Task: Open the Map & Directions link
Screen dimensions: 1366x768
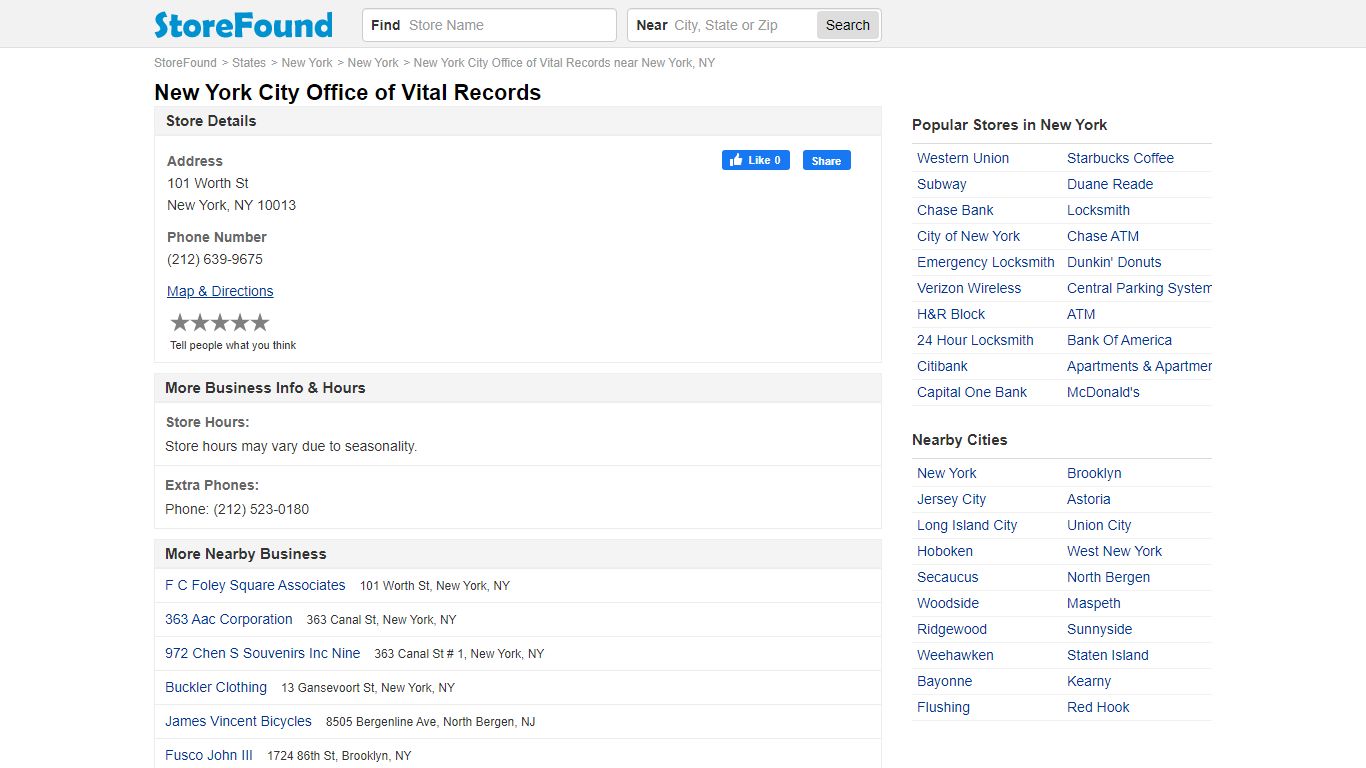Action: coord(220,291)
